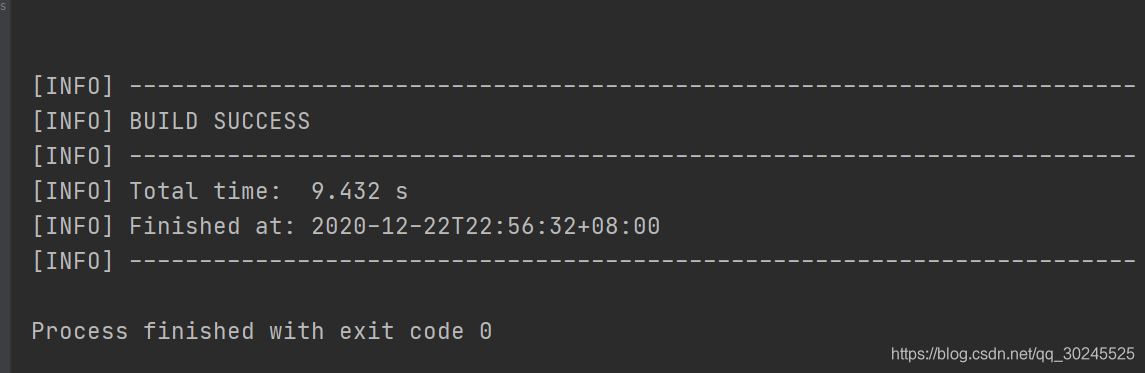Click the [INFO] tag before Total time

pos(73,191)
